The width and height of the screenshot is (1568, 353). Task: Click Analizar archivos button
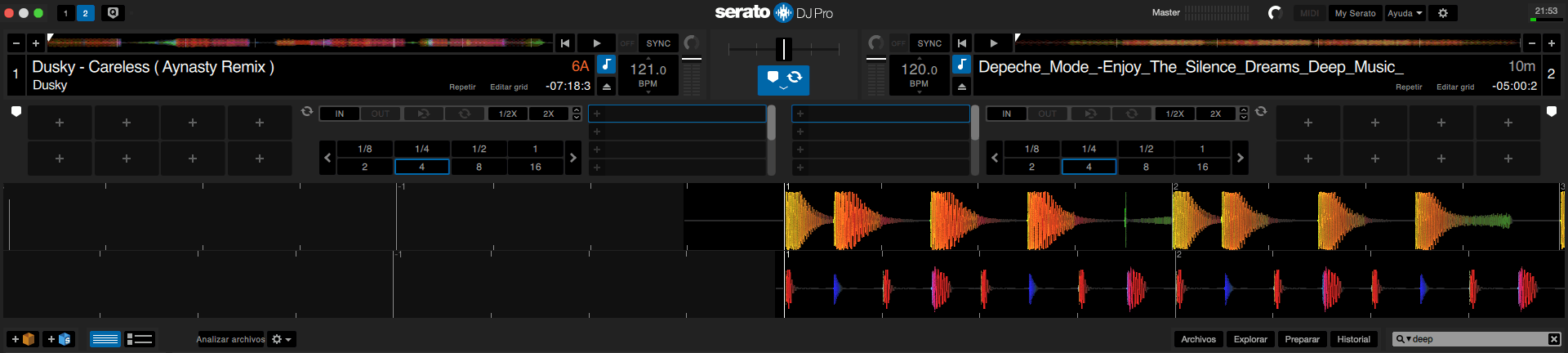230,339
